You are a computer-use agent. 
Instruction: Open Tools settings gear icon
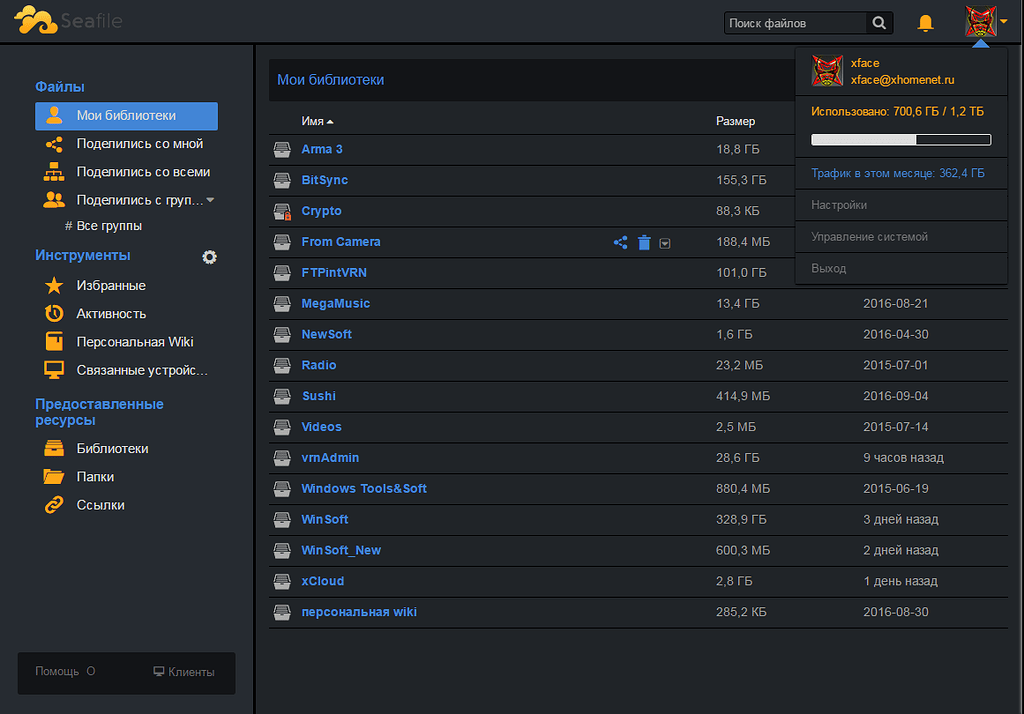[209, 257]
